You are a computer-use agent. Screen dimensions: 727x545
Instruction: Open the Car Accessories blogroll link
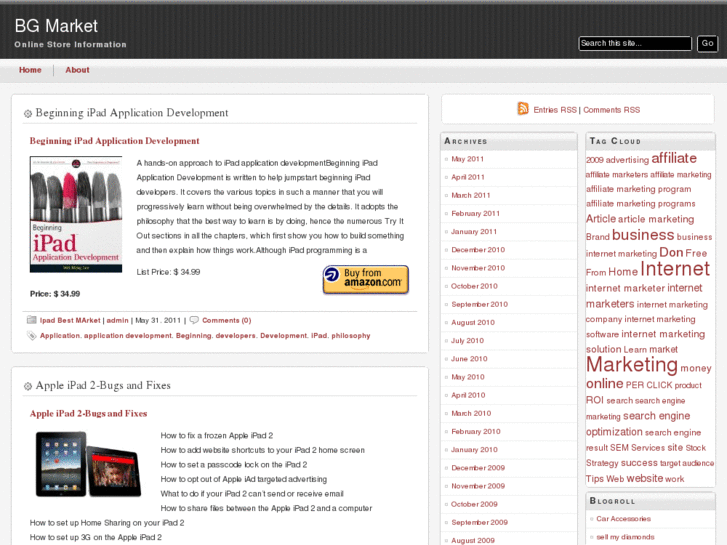[x=623, y=519]
